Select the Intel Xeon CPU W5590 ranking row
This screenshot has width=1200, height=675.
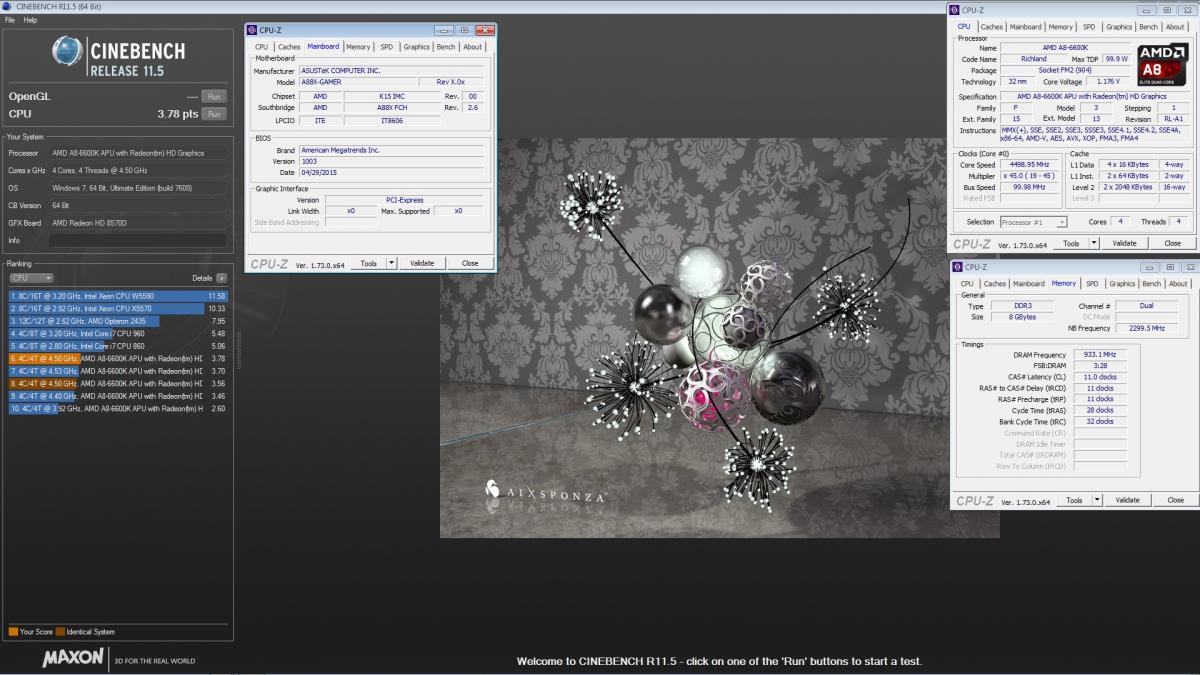118,296
